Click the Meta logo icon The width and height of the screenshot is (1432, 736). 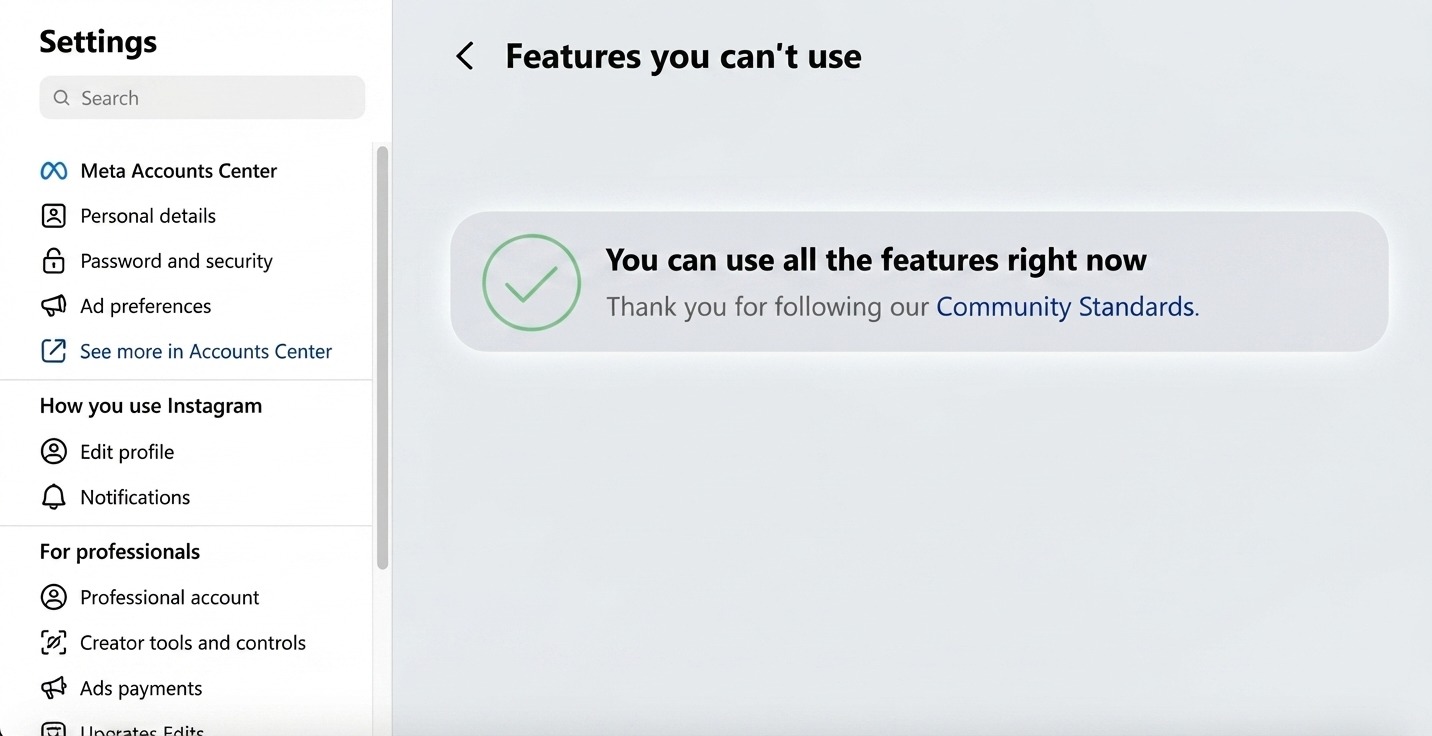[53, 171]
